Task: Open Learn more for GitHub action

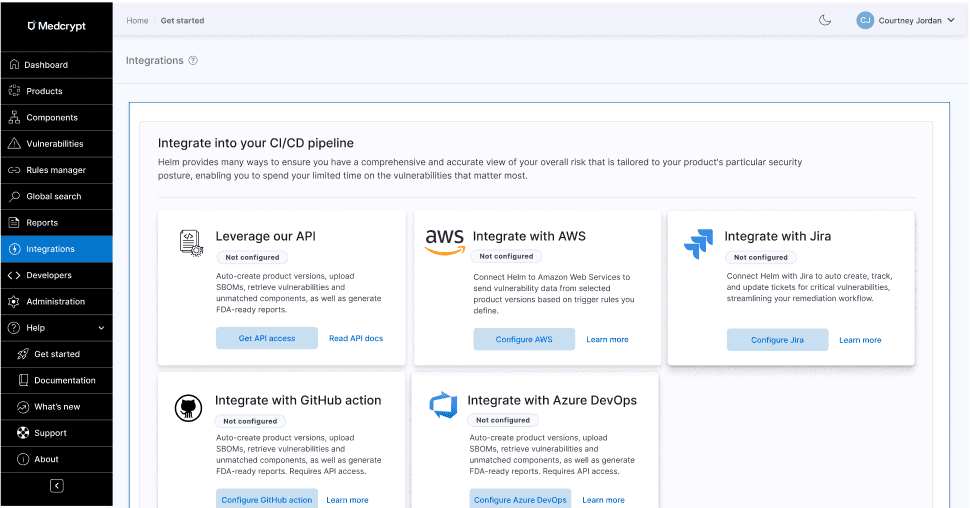Action: [x=347, y=500]
